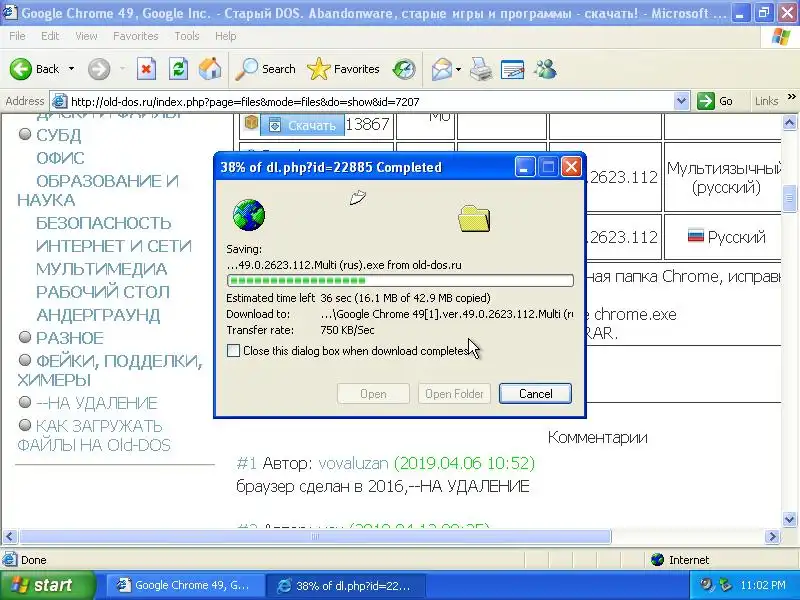This screenshot has width=800, height=600.
Task: Open the Tools menu
Action: point(187,36)
